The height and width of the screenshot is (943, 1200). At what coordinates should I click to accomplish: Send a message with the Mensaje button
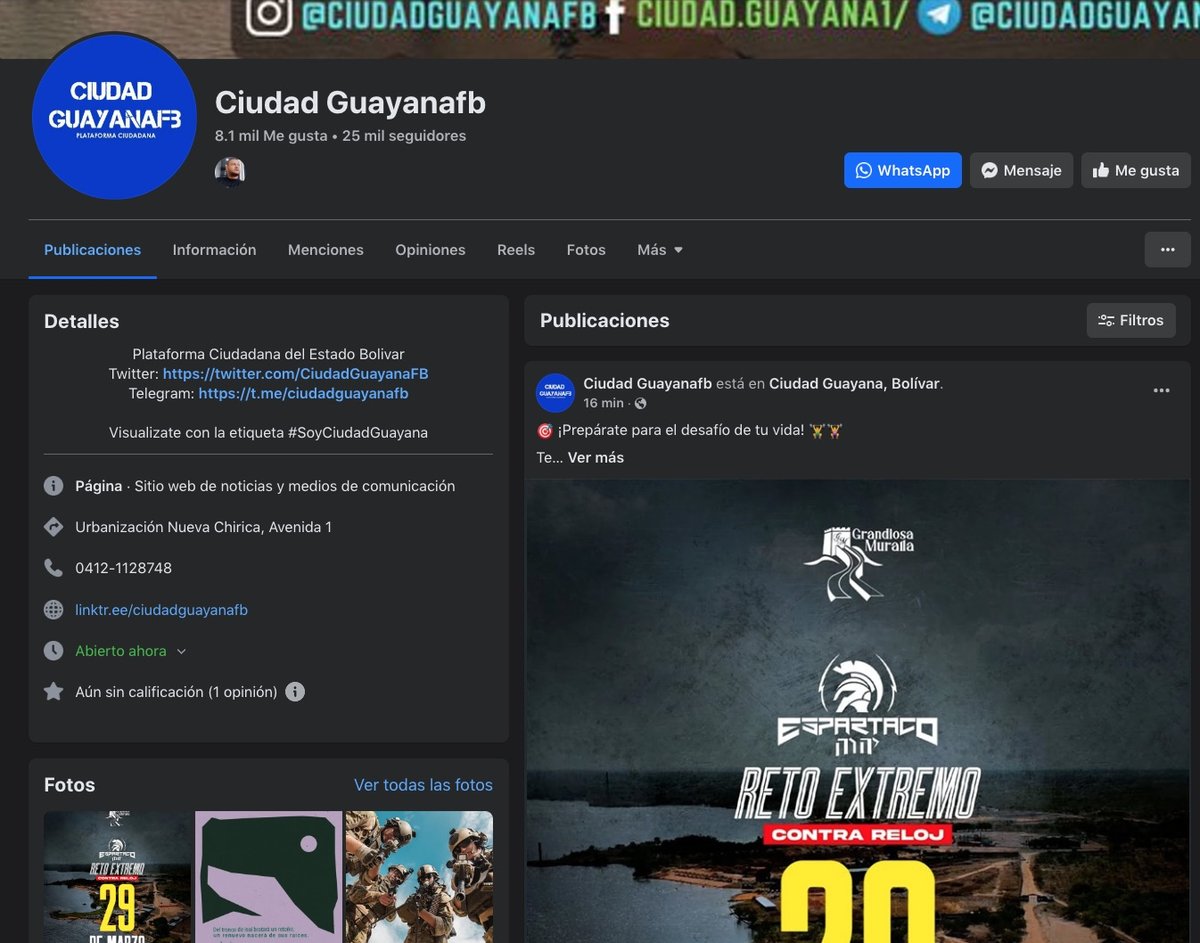pyautogui.click(x=1021, y=170)
